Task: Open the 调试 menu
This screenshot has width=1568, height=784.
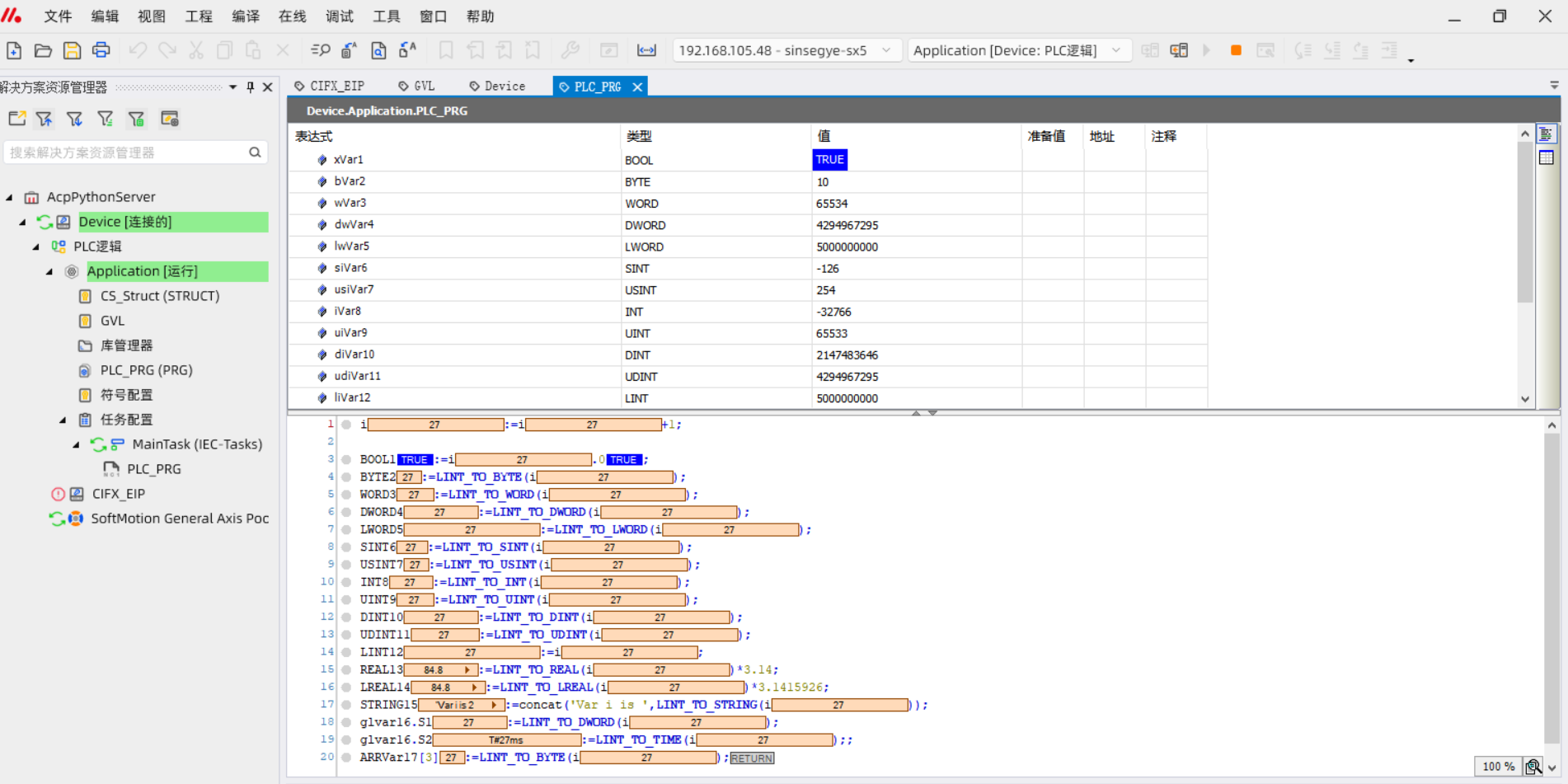Action: [x=339, y=16]
